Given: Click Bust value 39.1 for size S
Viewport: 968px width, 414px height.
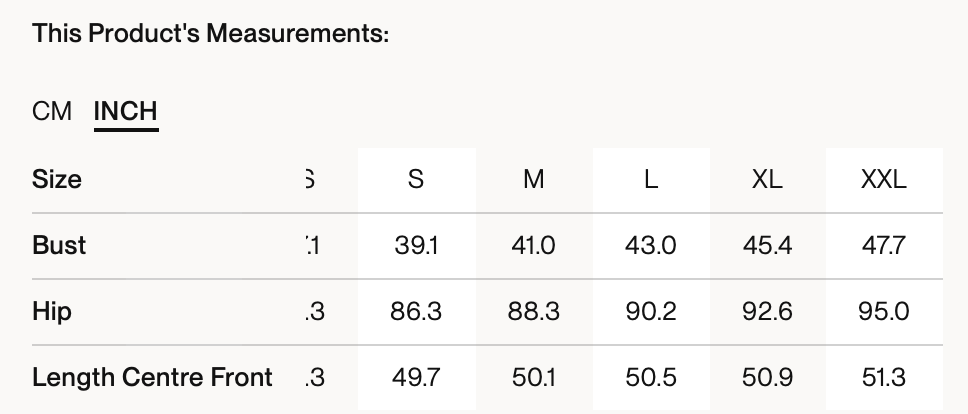Looking at the screenshot, I should click(416, 246).
